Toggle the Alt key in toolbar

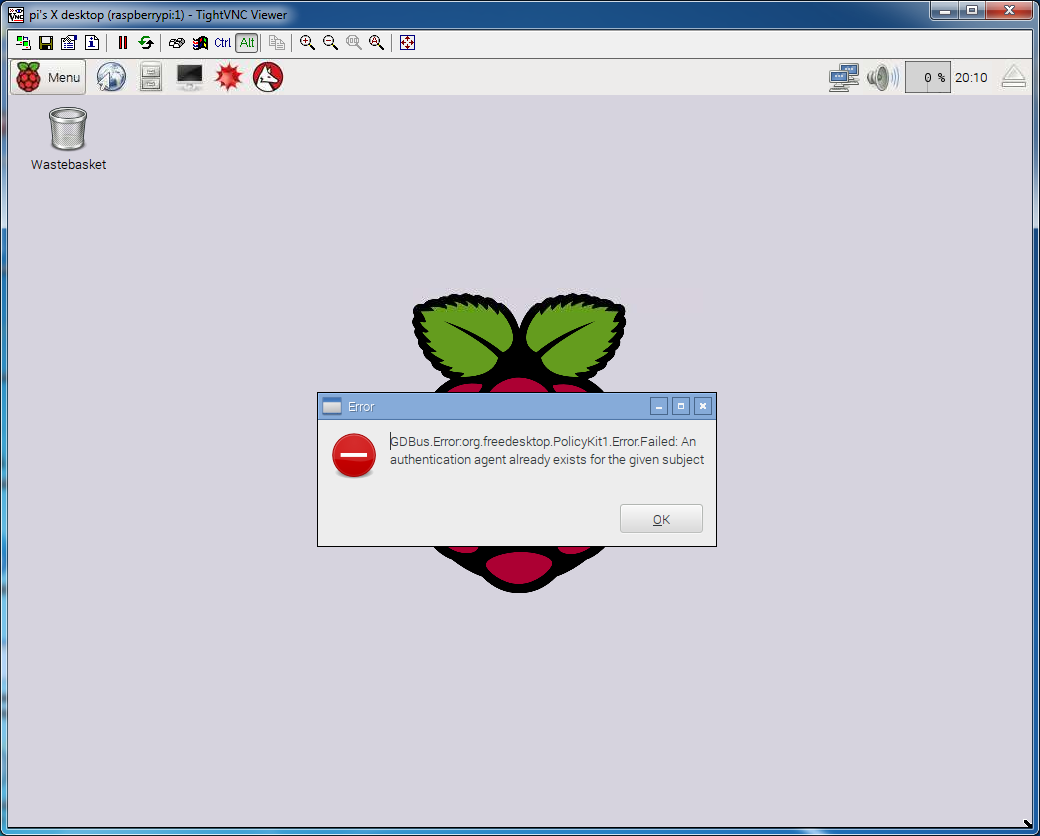click(247, 43)
